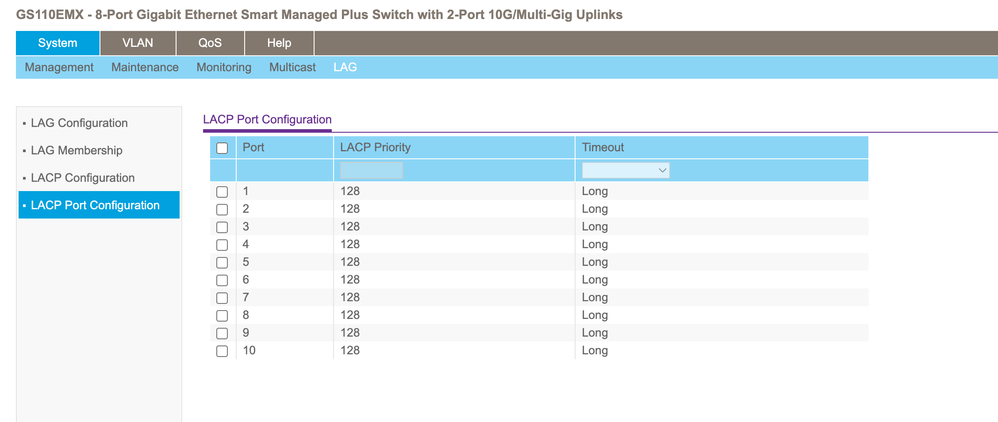Open LACP Configuration sidebar link
Screen dimensions: 998x422
(82, 178)
